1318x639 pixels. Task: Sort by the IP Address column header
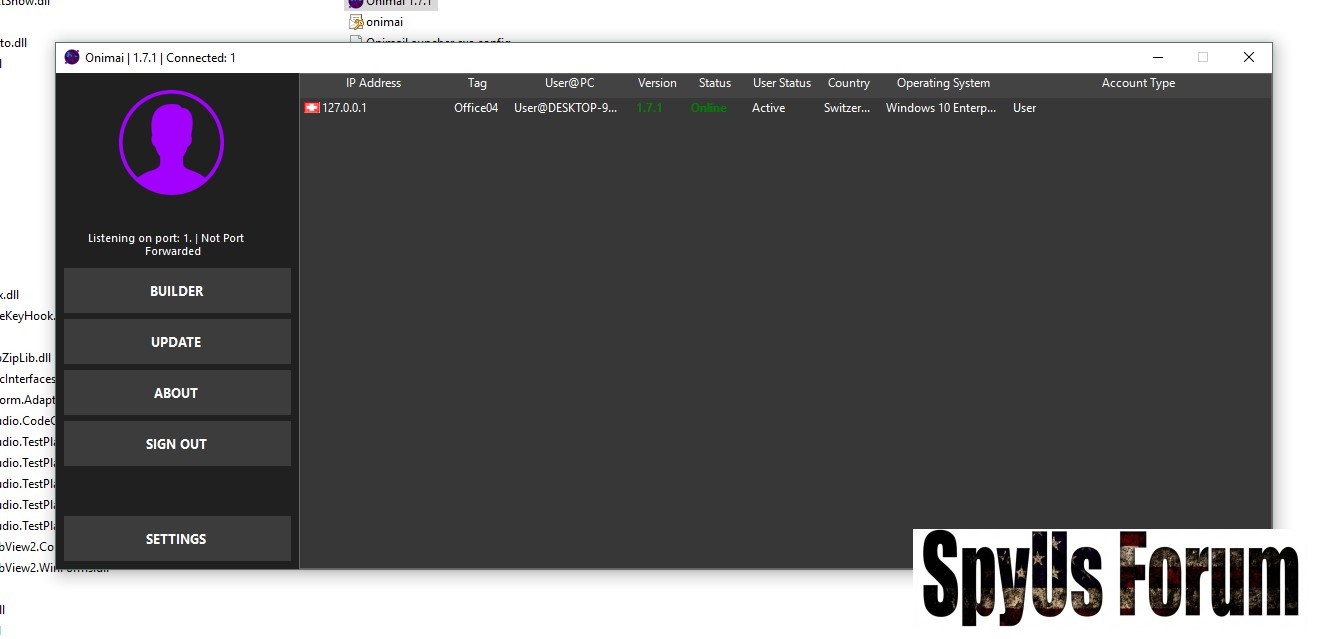(x=373, y=83)
